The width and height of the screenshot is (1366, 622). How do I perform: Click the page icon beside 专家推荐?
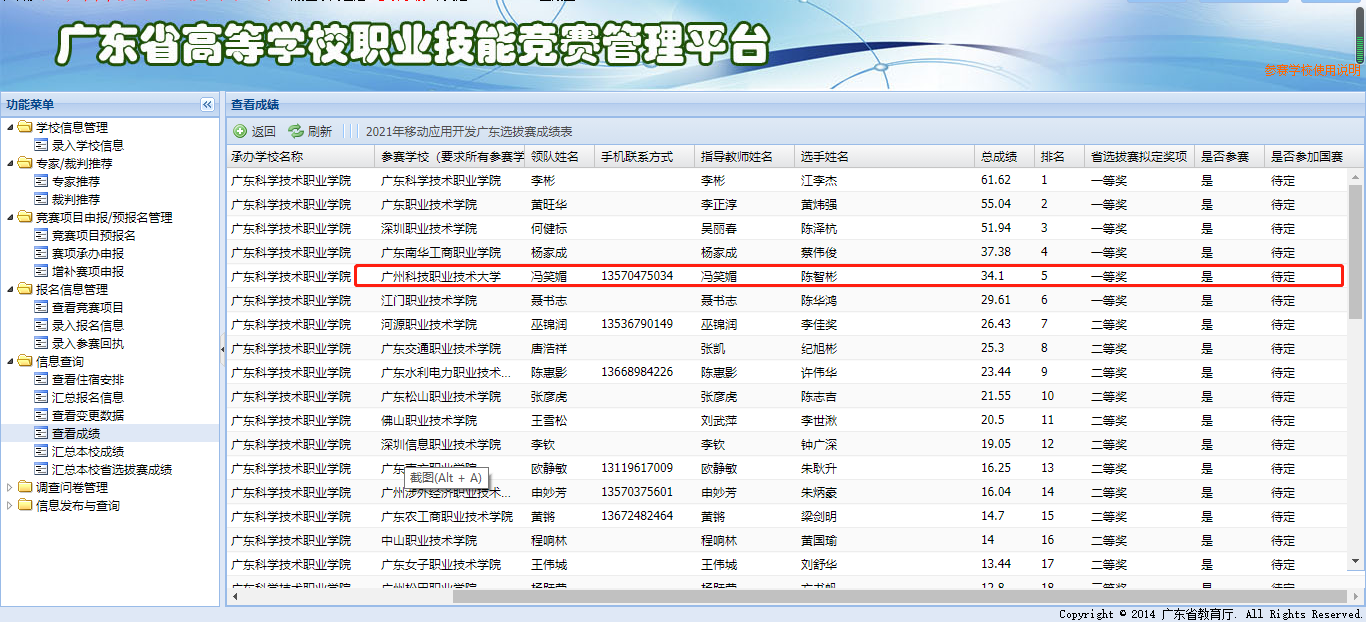(x=41, y=181)
